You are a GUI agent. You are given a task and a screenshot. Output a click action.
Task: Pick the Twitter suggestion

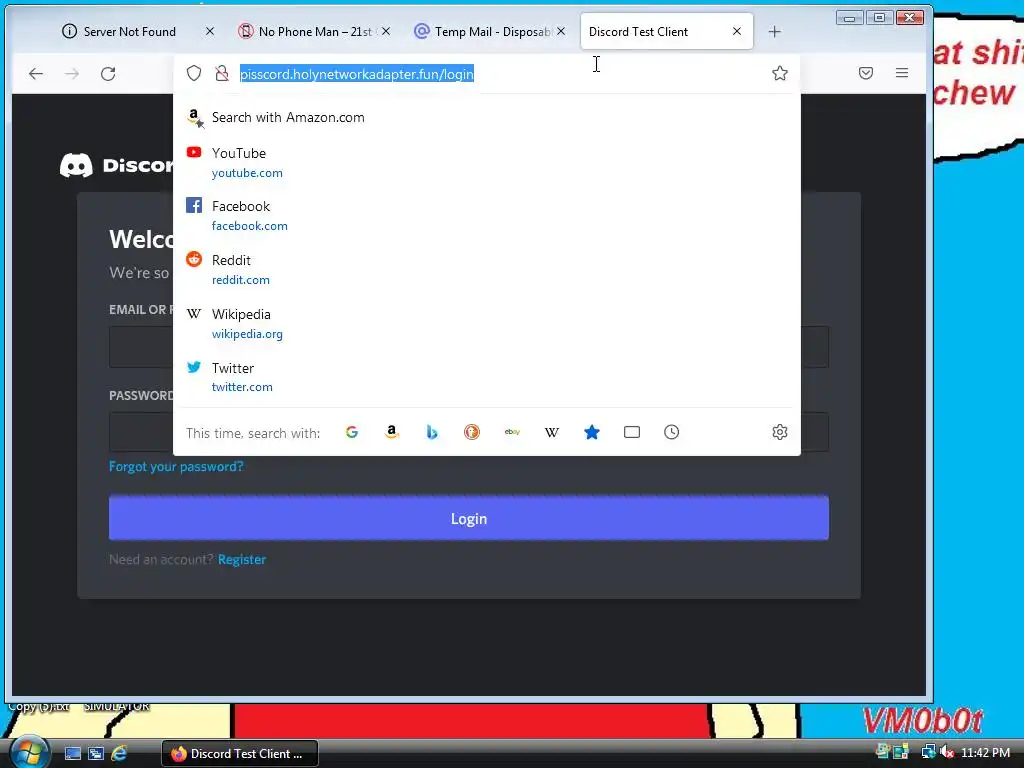[487, 377]
